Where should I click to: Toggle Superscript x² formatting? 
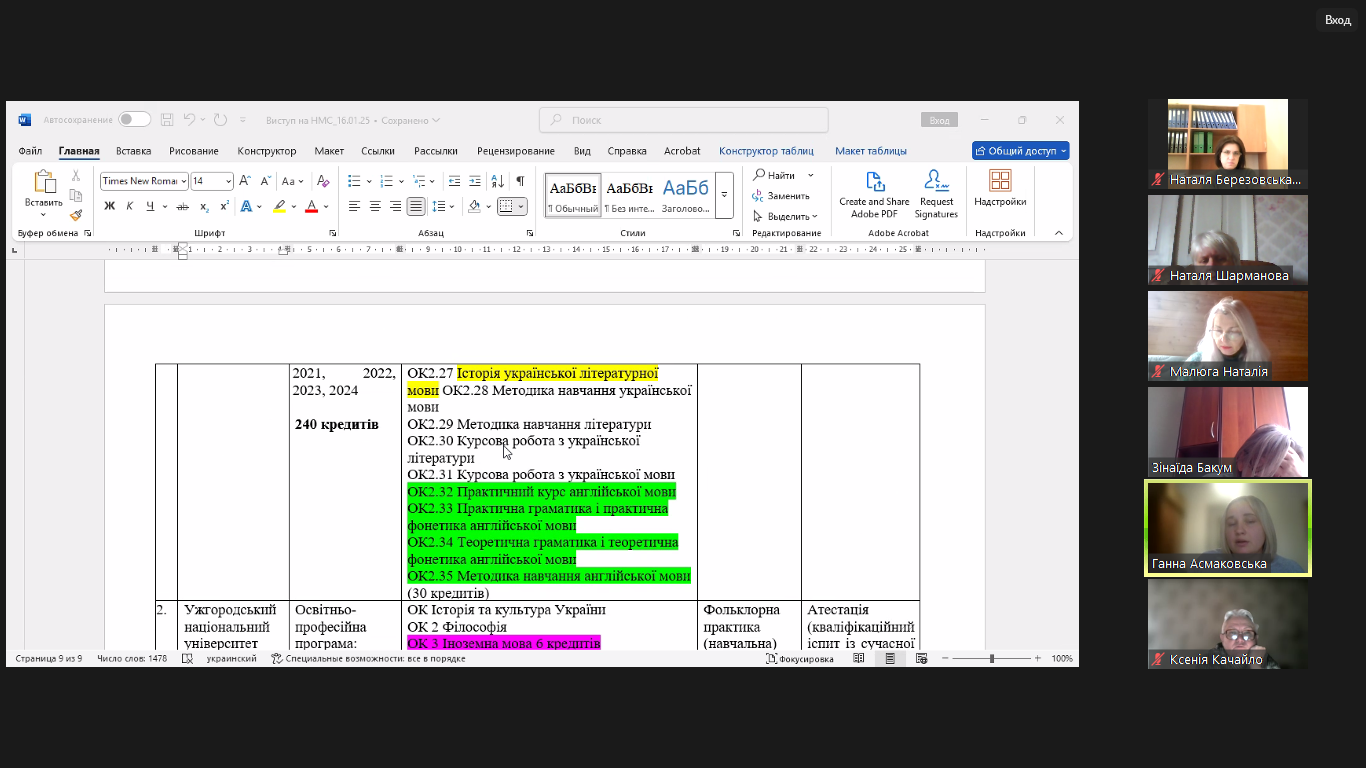(224, 206)
